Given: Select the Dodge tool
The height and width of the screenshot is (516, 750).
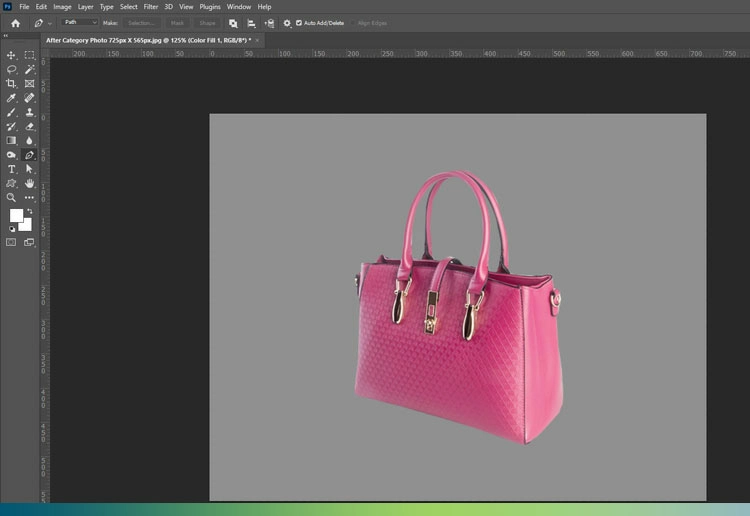Looking at the screenshot, I should click(x=11, y=155).
